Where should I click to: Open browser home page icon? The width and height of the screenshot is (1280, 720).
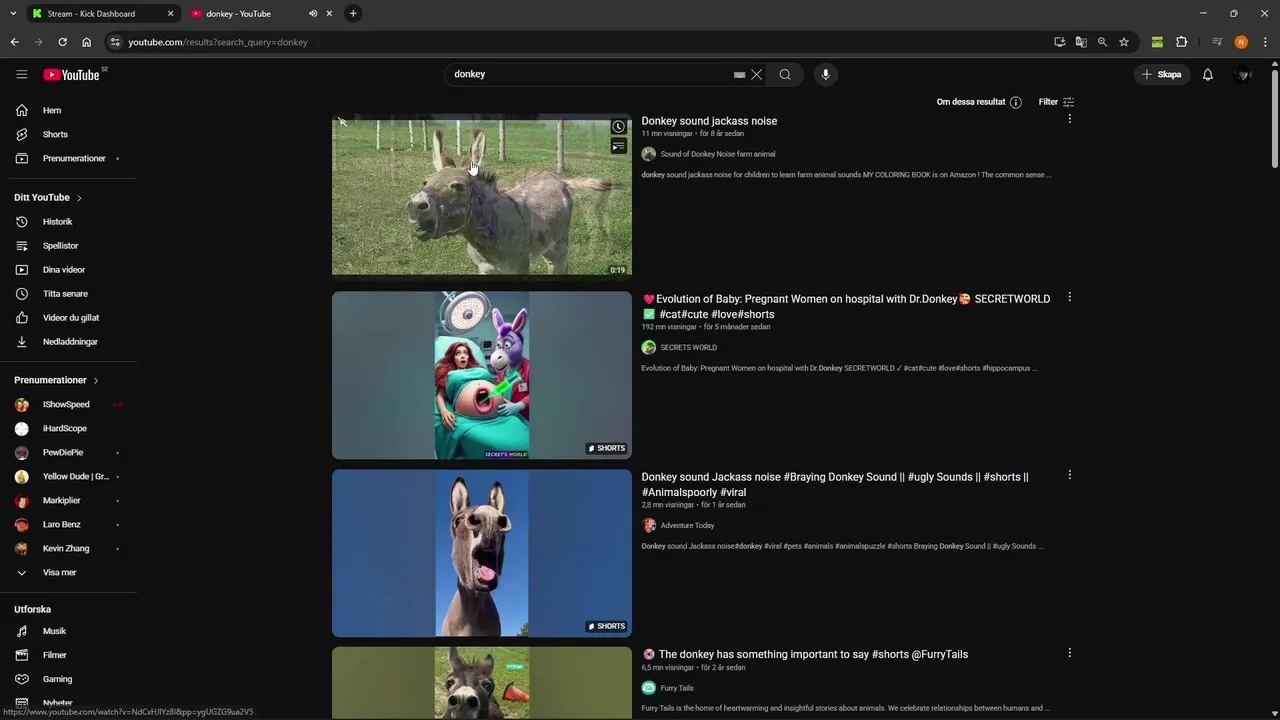coord(86,42)
